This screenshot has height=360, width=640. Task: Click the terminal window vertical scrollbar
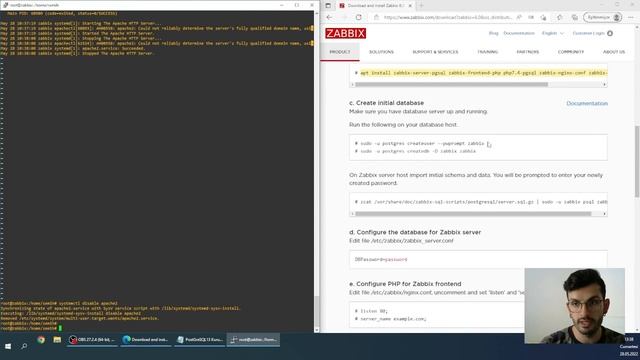(317, 312)
